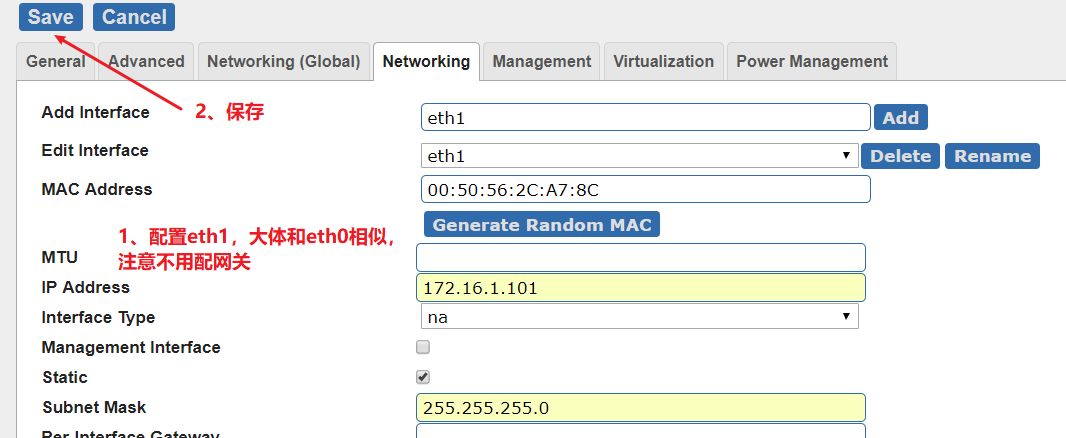The height and width of the screenshot is (438, 1066).
Task: Click the Add Interface text field
Action: pyautogui.click(x=645, y=118)
